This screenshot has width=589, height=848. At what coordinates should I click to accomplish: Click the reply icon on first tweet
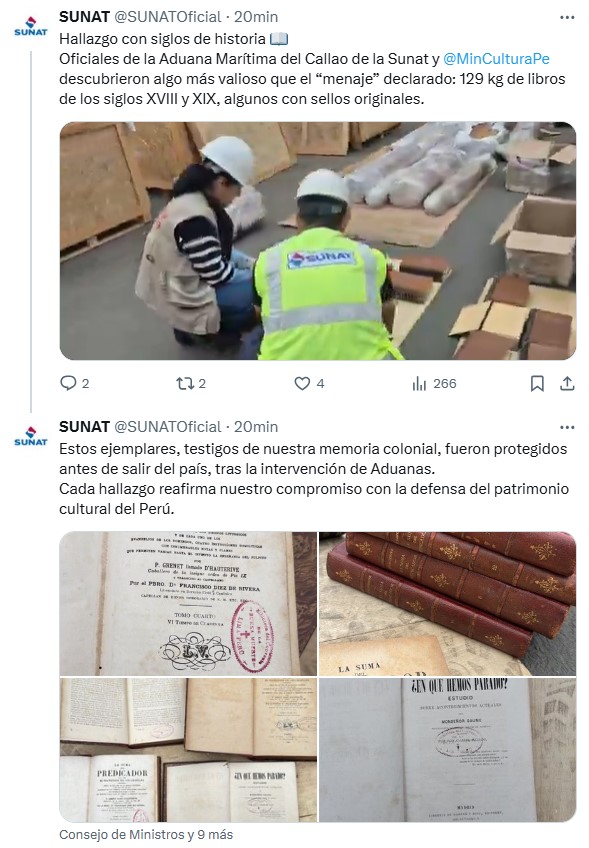[68, 383]
